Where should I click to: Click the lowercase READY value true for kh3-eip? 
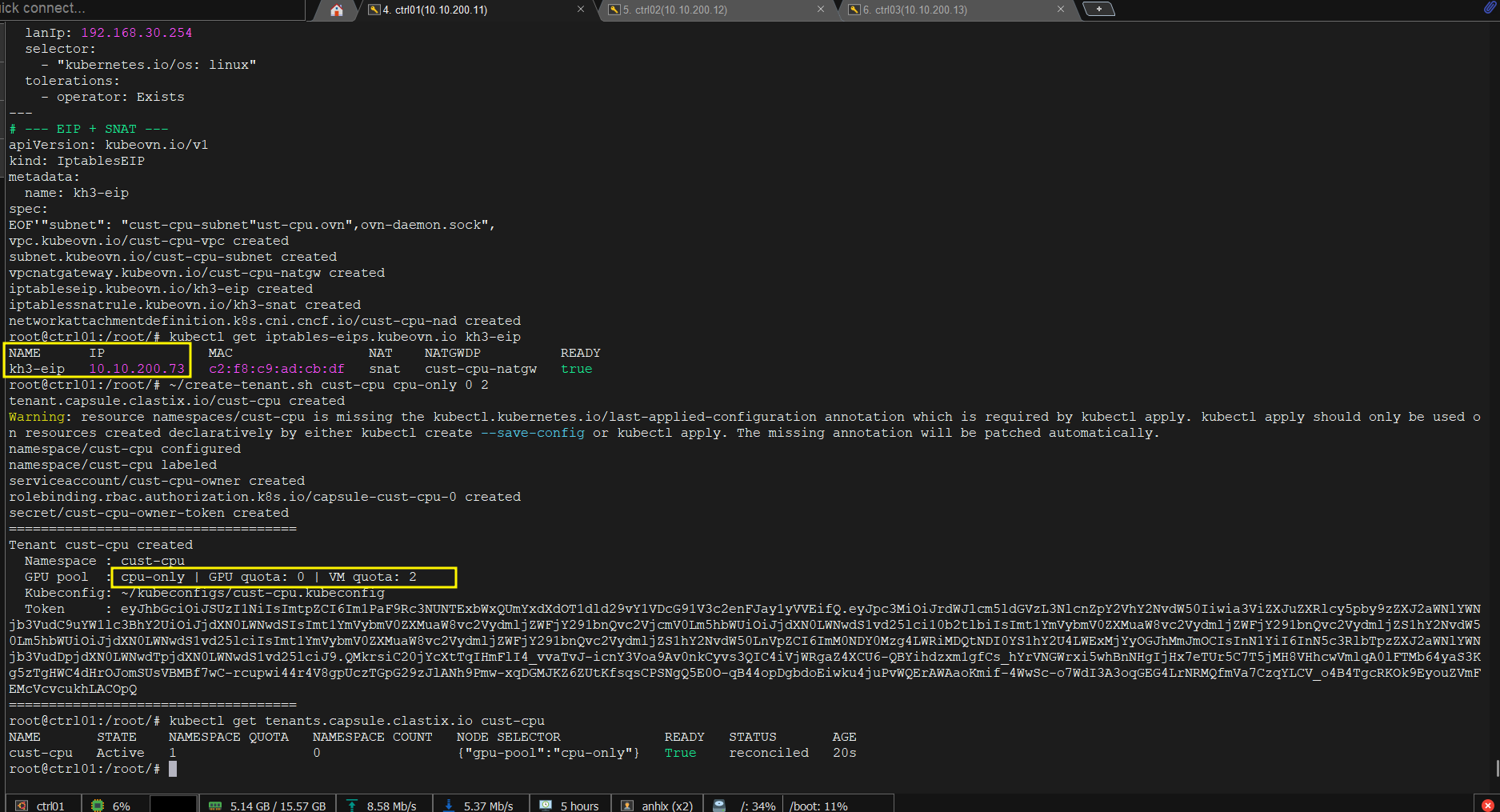pos(577,369)
